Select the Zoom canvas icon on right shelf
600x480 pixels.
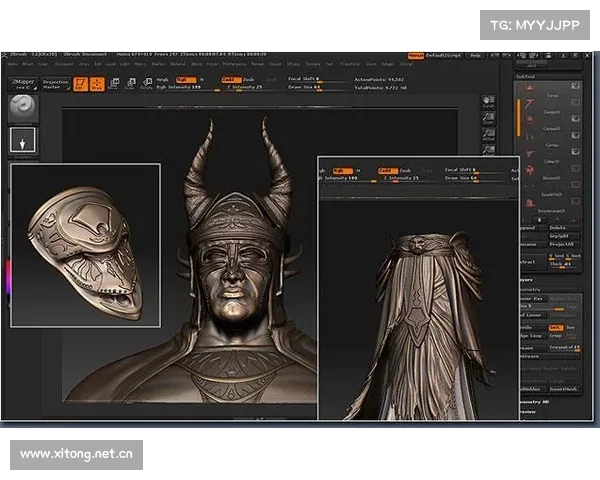pos(489,119)
